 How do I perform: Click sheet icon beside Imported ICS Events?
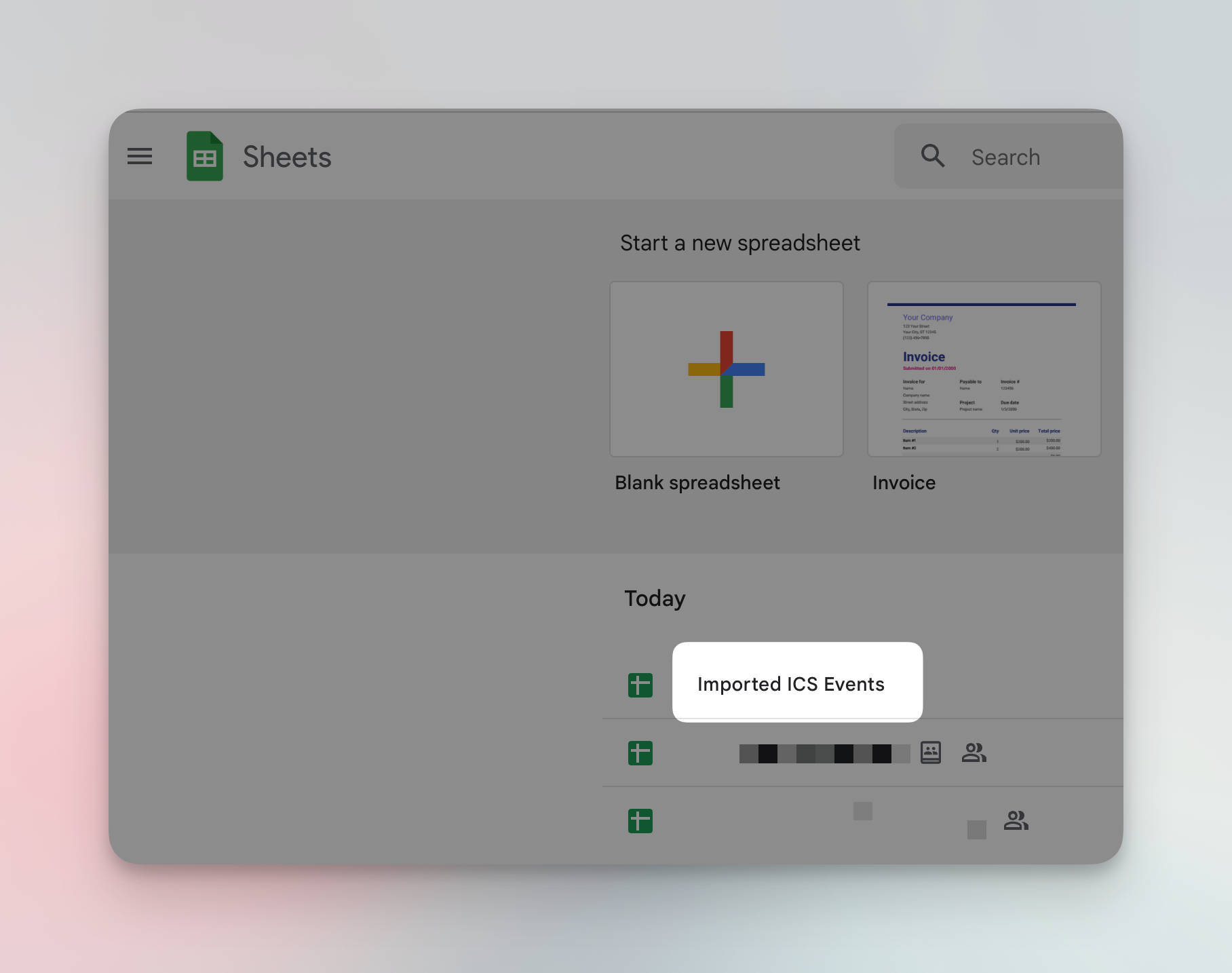640,685
